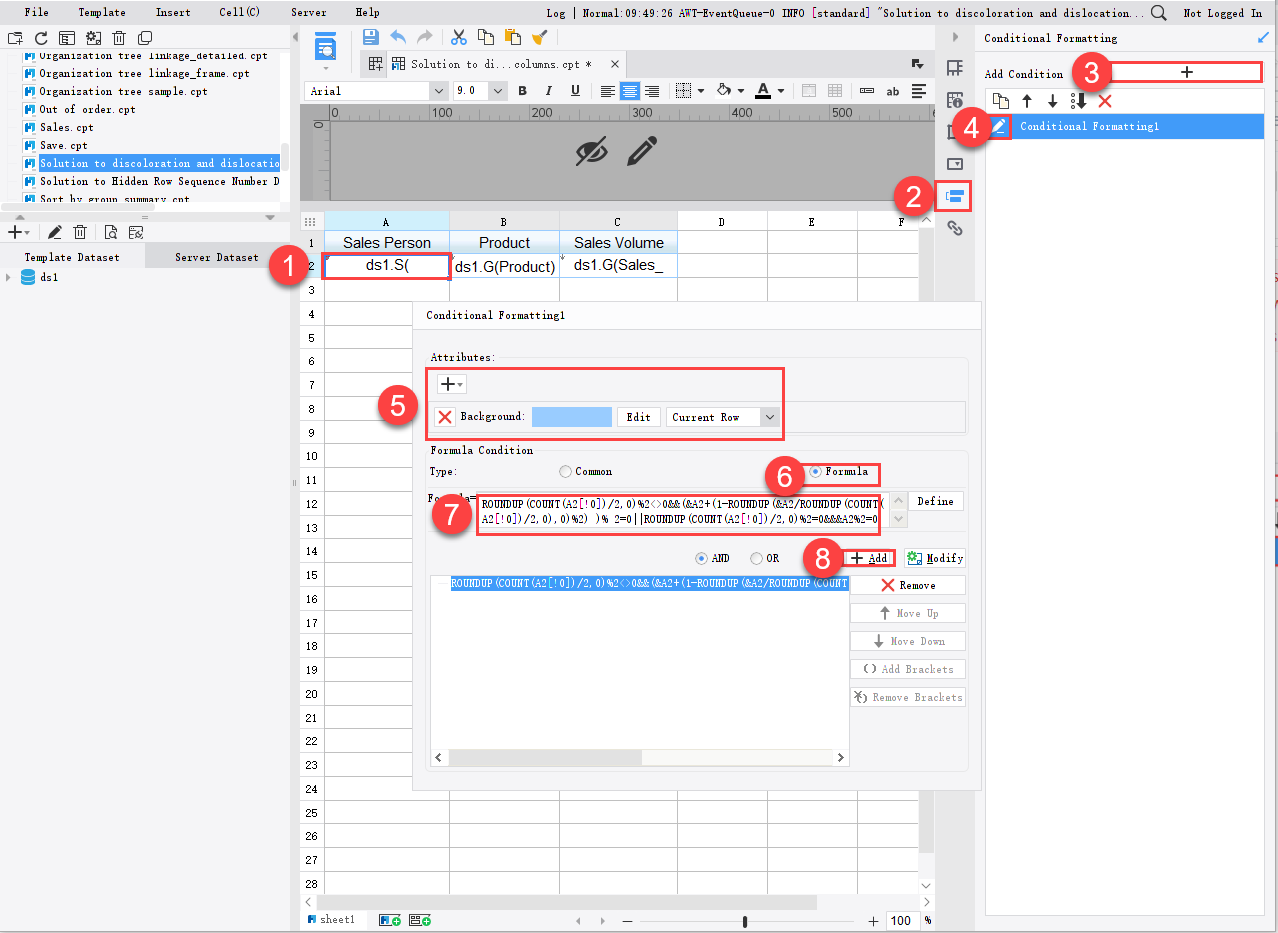Click the Add Brackets button
Viewport: 1278px width, 933px height.
pyautogui.click(x=907, y=668)
